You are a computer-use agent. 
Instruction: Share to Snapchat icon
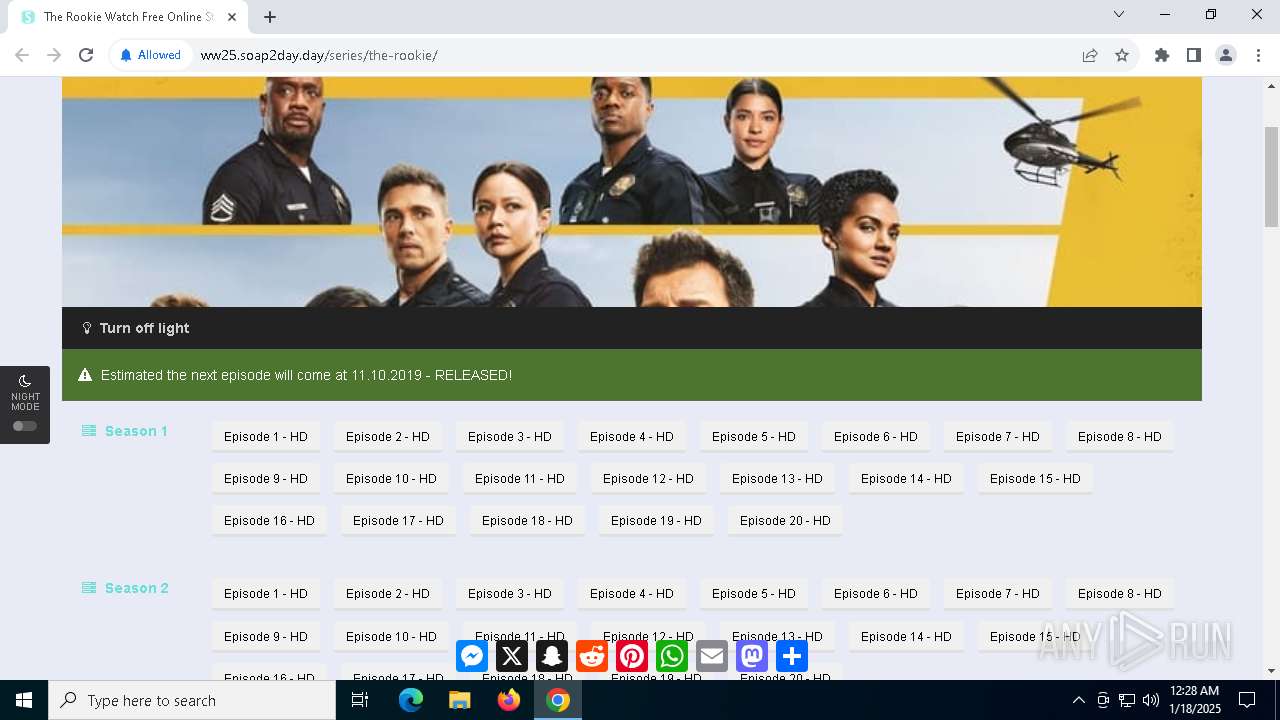point(552,656)
